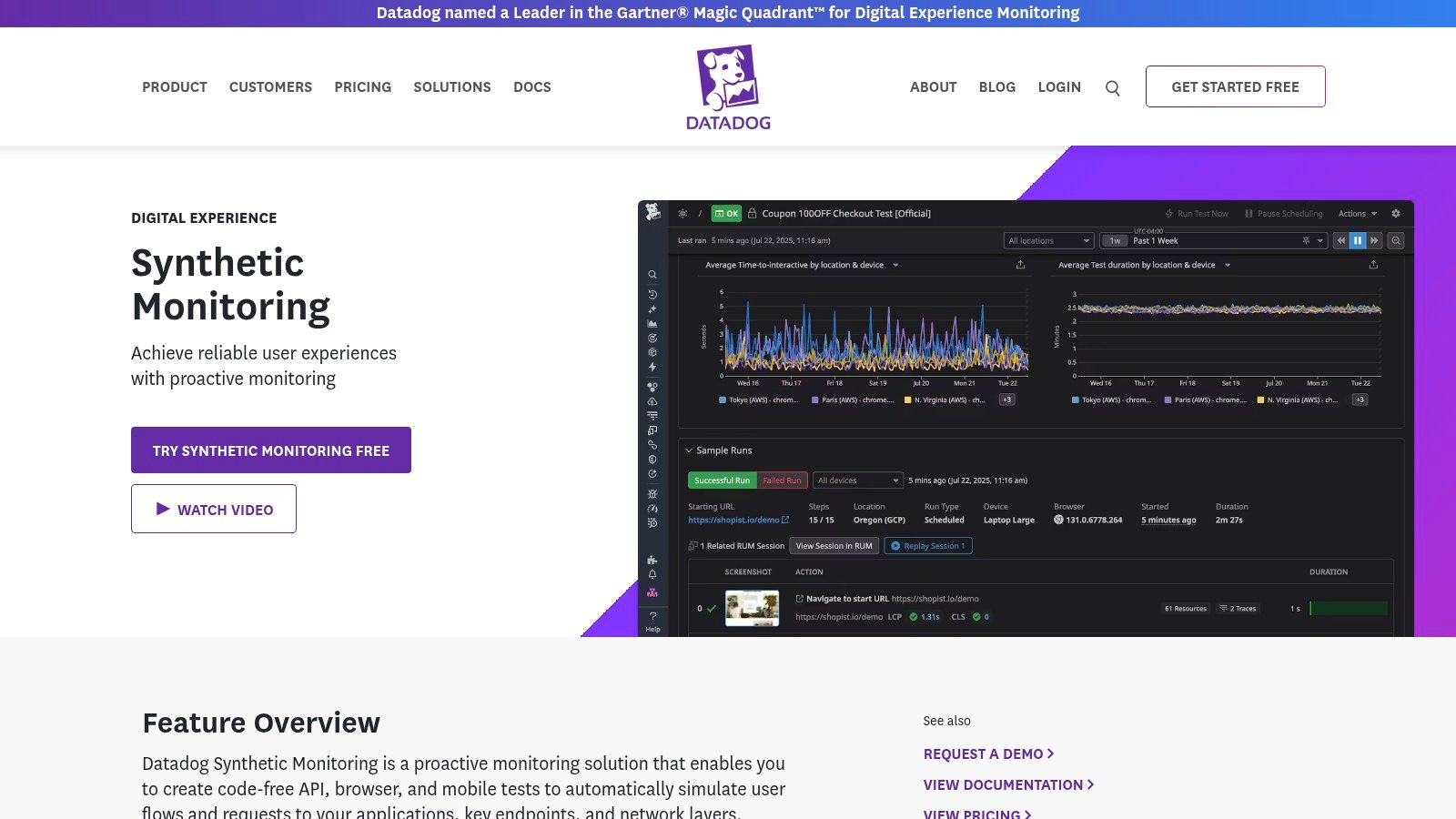Click the settings gear beside Actions
The width and height of the screenshot is (1456, 819).
1395,214
